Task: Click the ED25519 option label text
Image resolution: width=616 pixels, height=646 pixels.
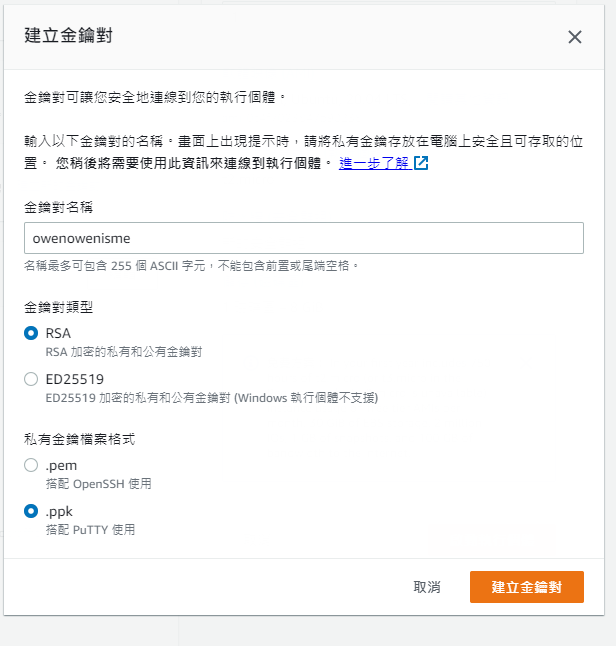Action: point(75,379)
